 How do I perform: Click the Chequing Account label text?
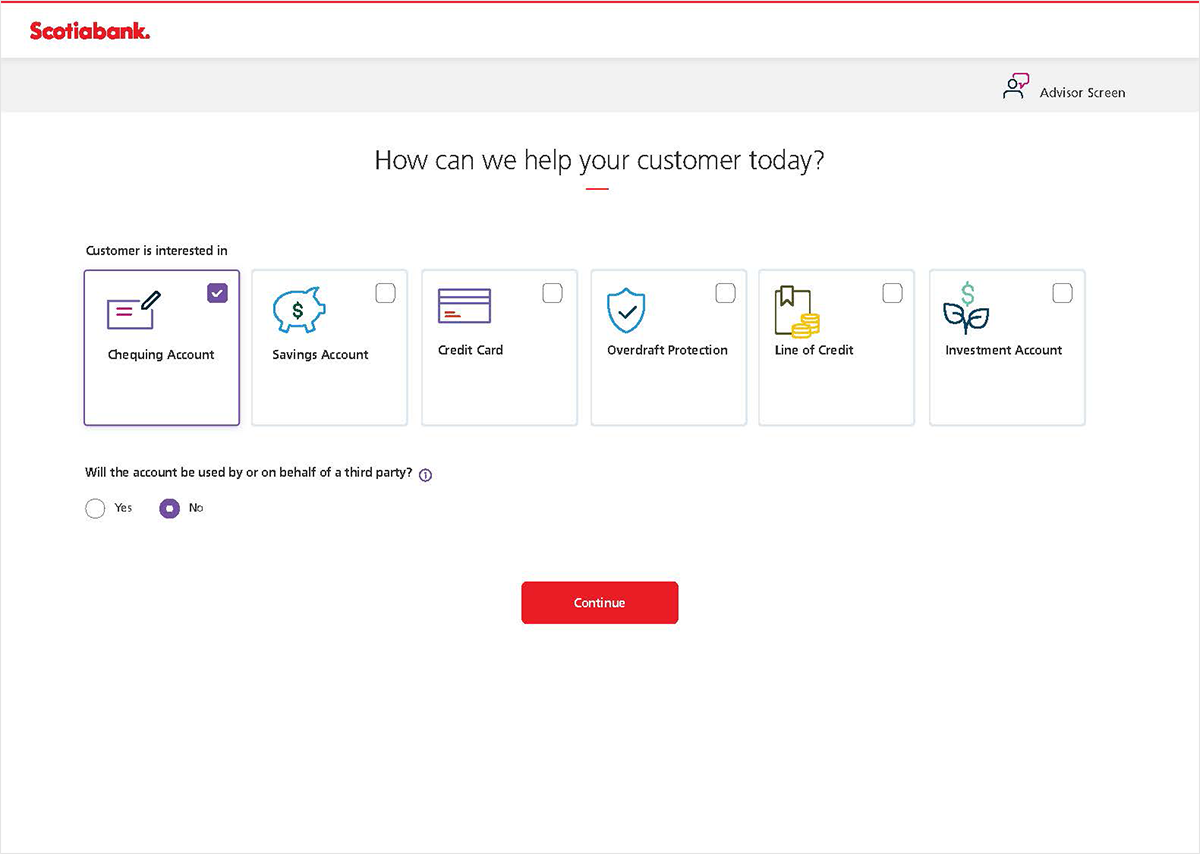161,355
